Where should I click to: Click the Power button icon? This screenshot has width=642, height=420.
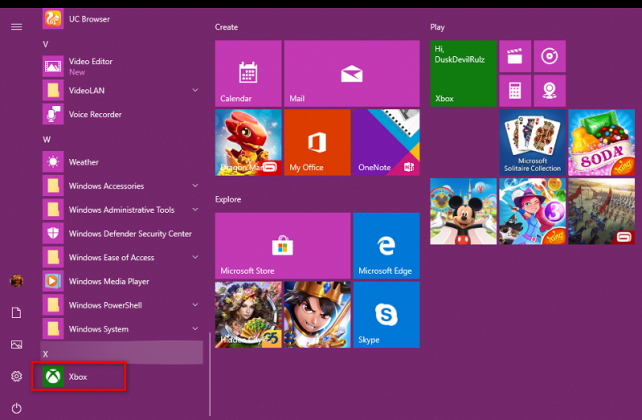(16, 408)
